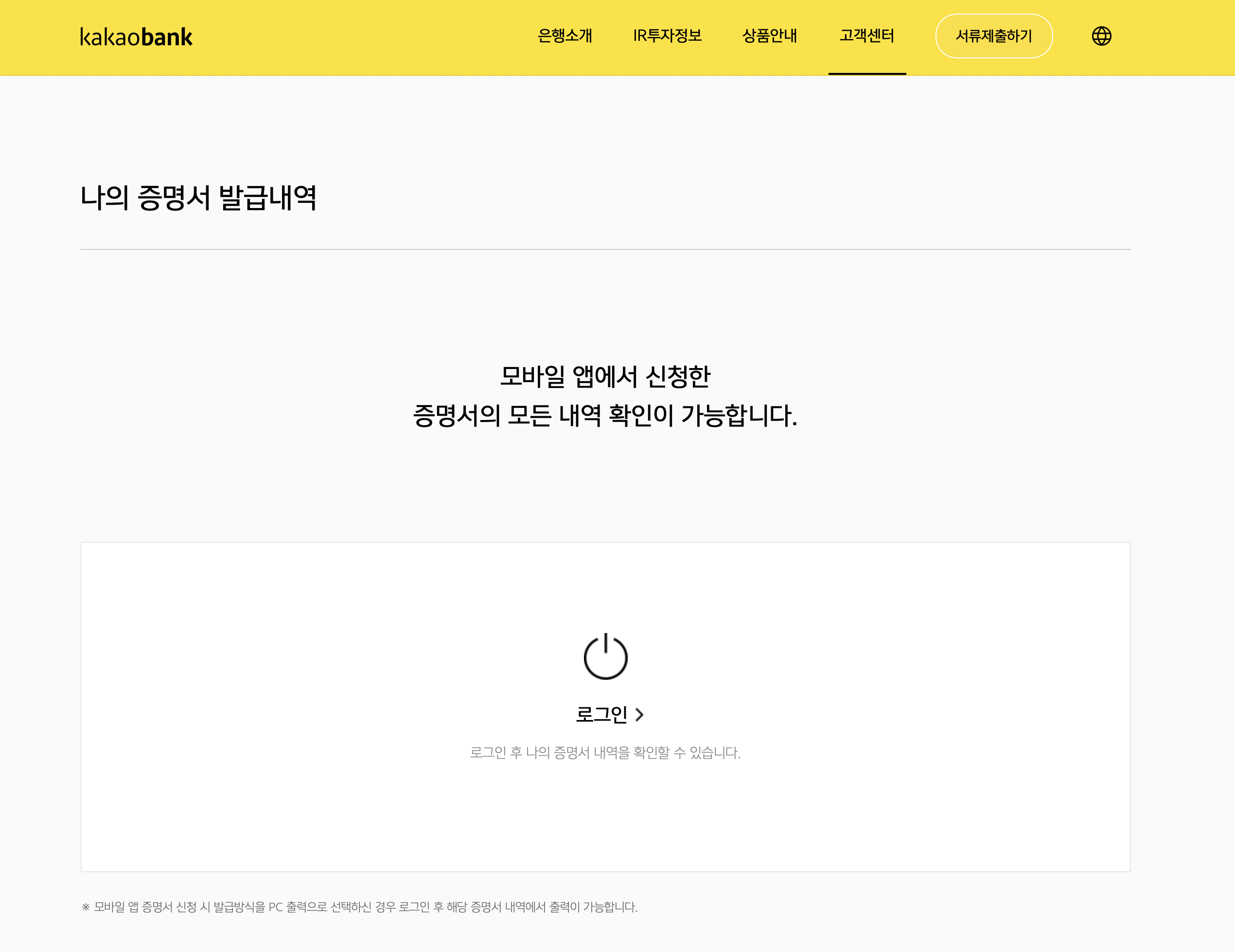Image resolution: width=1235 pixels, height=952 pixels.
Task: Click the power login icon
Action: point(605,656)
